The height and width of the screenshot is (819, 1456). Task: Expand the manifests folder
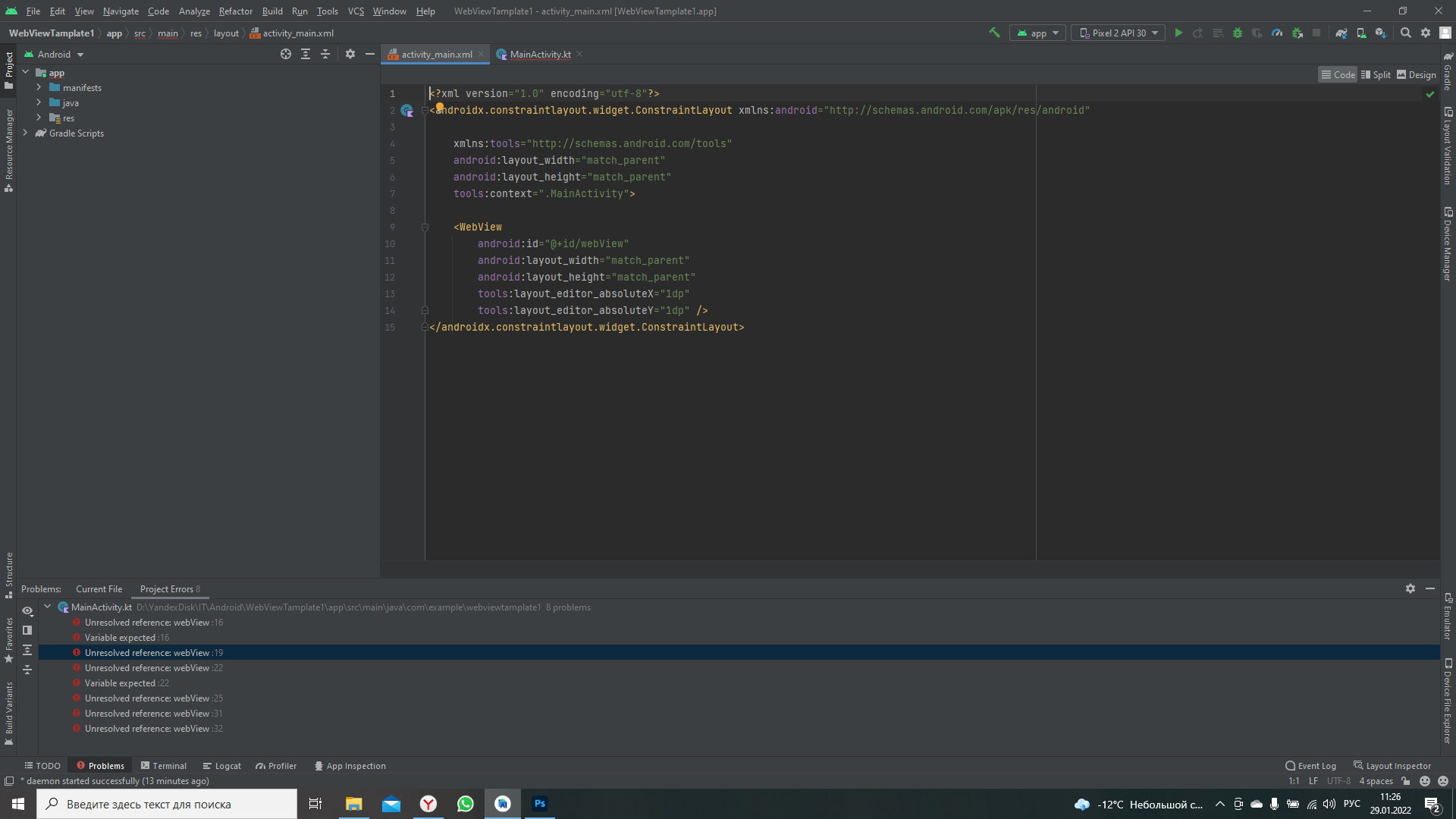(x=39, y=87)
